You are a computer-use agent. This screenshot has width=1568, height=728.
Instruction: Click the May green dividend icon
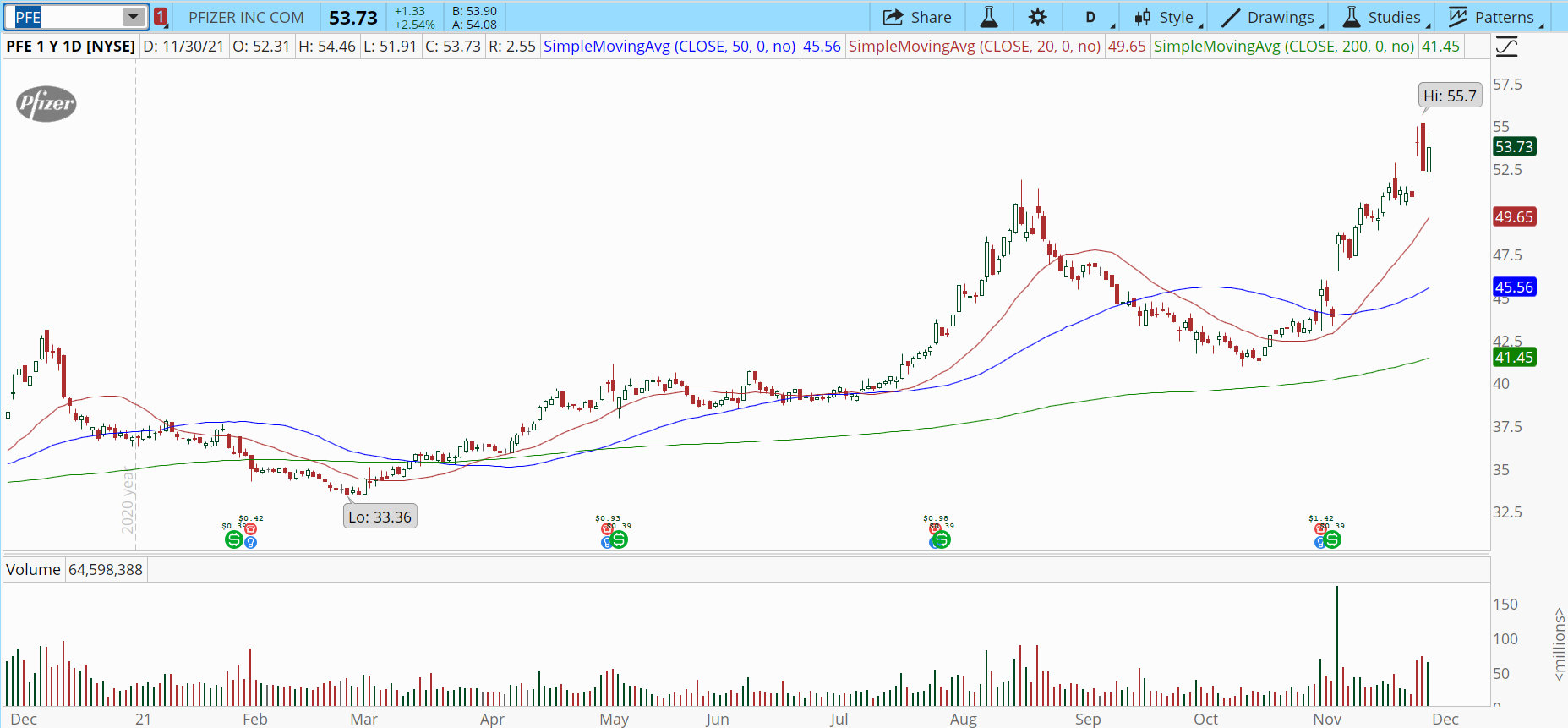(x=620, y=539)
